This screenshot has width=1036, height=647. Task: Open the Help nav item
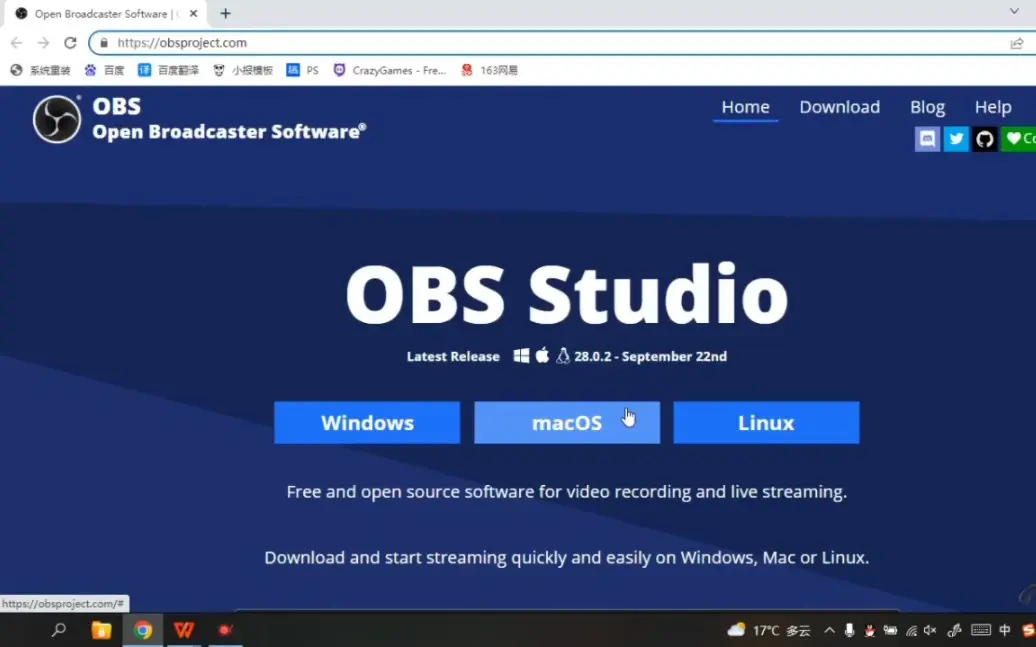pyautogui.click(x=993, y=107)
